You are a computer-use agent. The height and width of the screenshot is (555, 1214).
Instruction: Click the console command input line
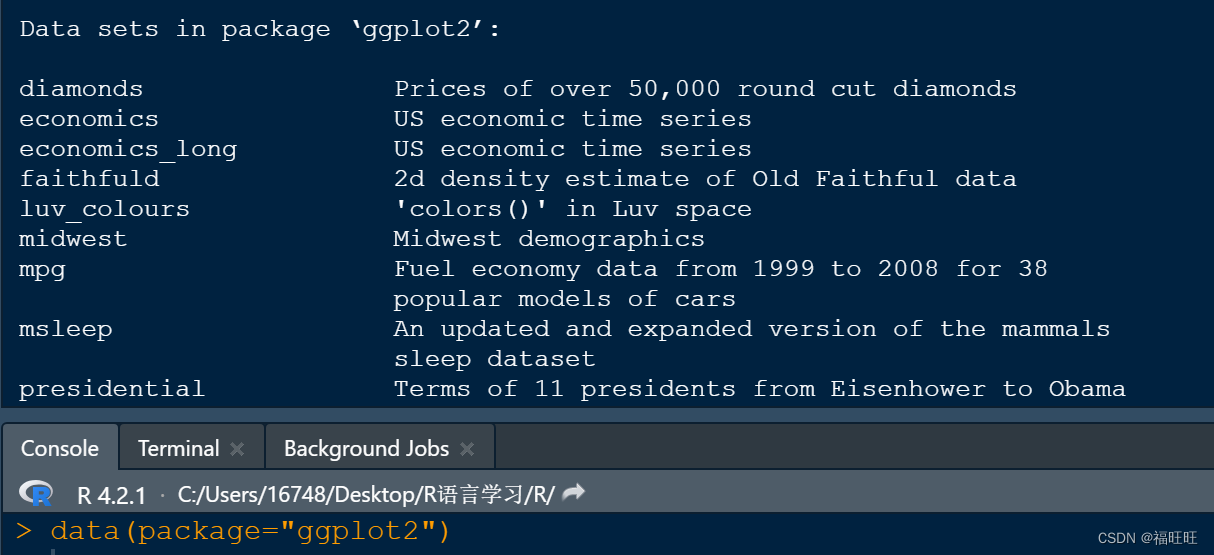pos(607,531)
